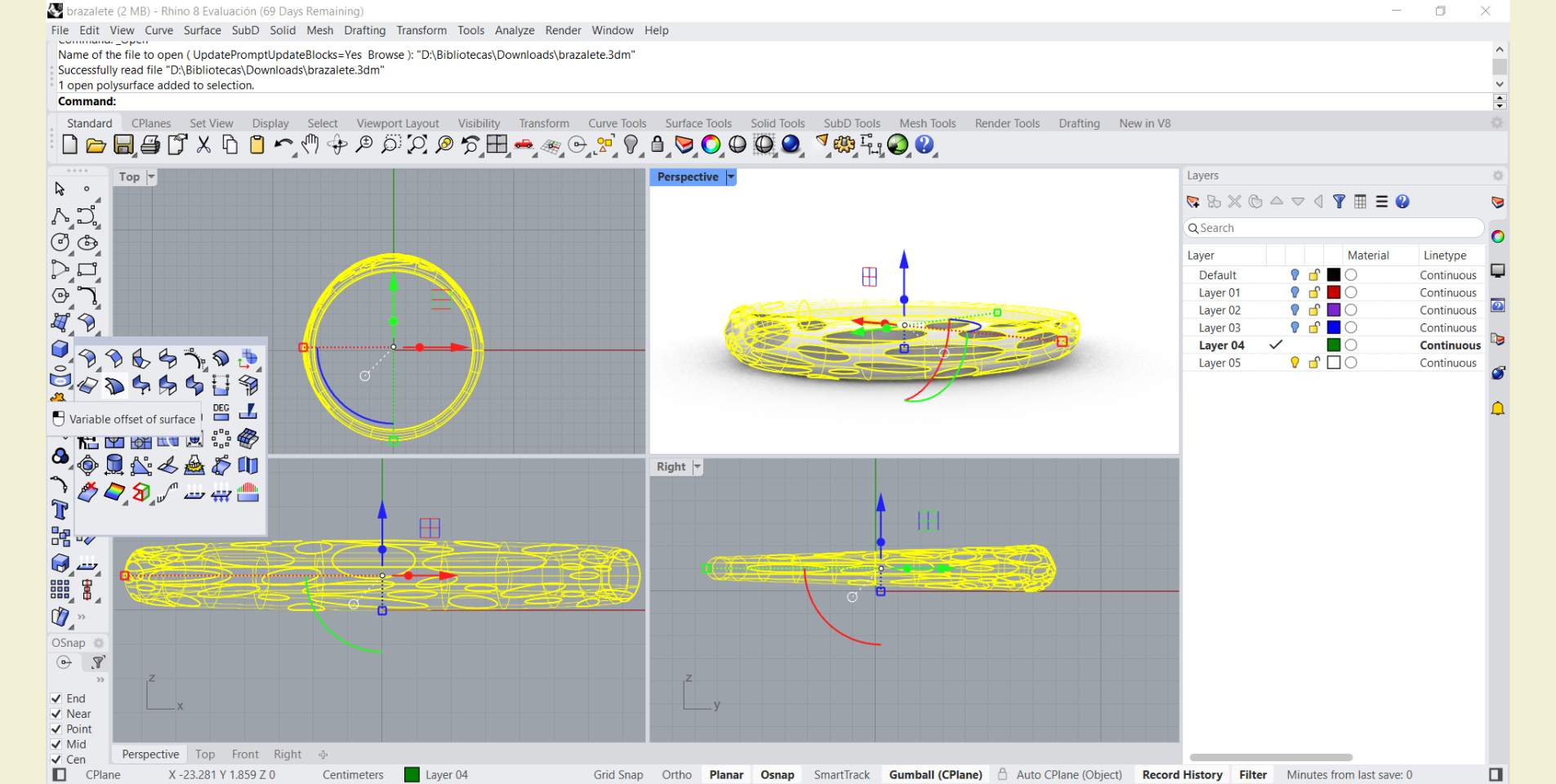This screenshot has width=1556, height=784.
Task: Toggle the Near osnap checkbox
Action: point(56,714)
